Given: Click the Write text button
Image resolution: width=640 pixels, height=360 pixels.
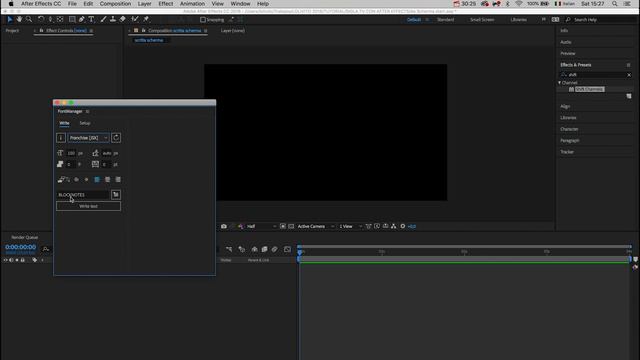Looking at the screenshot, I should click(x=89, y=206).
